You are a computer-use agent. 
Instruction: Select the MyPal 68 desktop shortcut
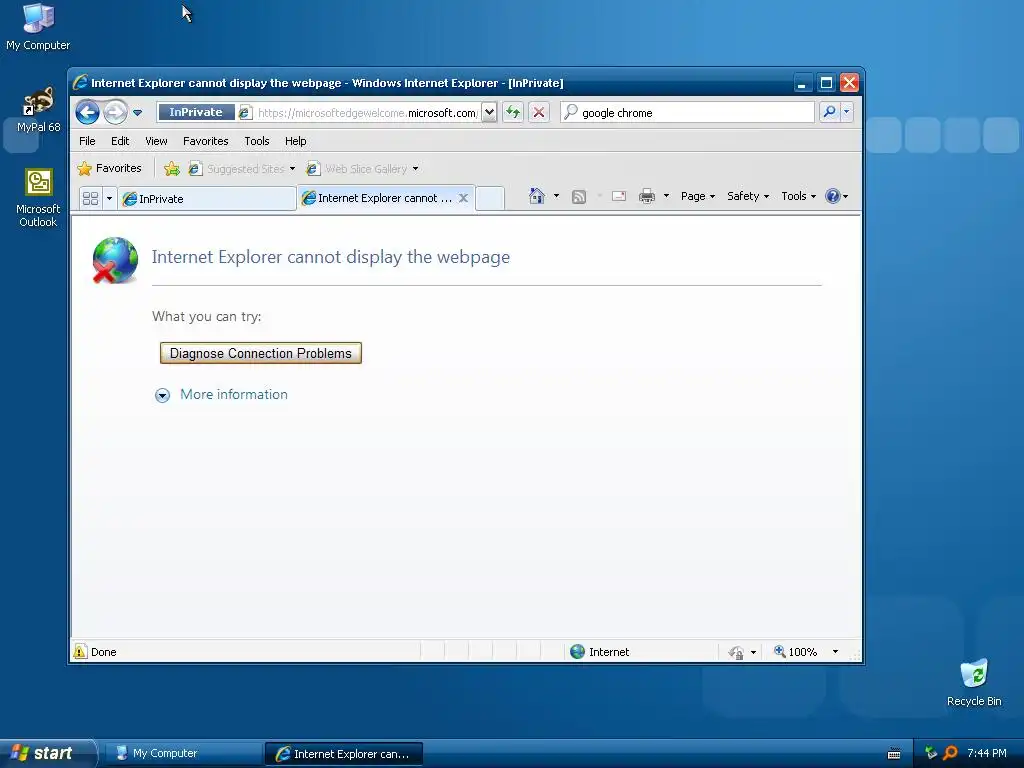click(x=39, y=110)
